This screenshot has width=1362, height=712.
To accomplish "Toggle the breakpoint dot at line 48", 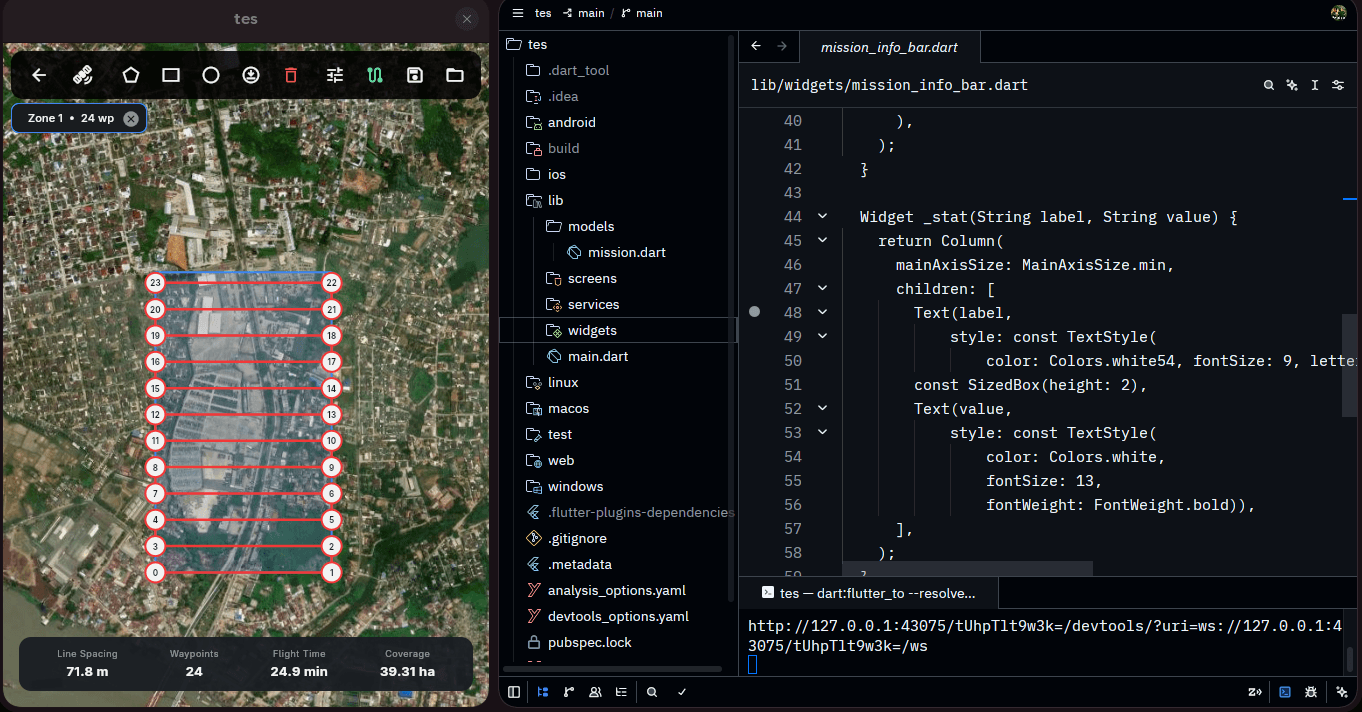I will coord(755,312).
